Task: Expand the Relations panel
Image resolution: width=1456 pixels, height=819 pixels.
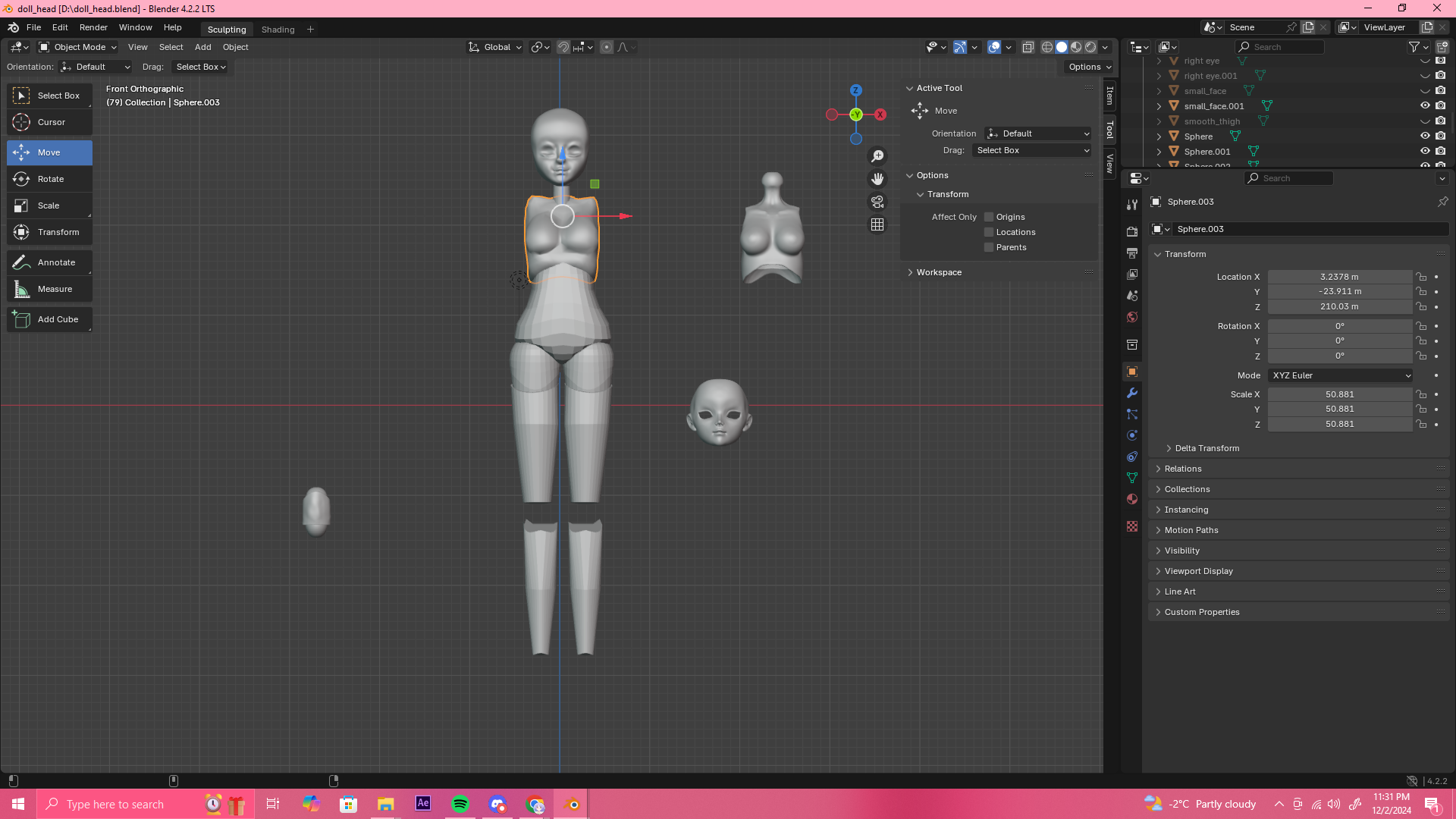Action: 1183,469
